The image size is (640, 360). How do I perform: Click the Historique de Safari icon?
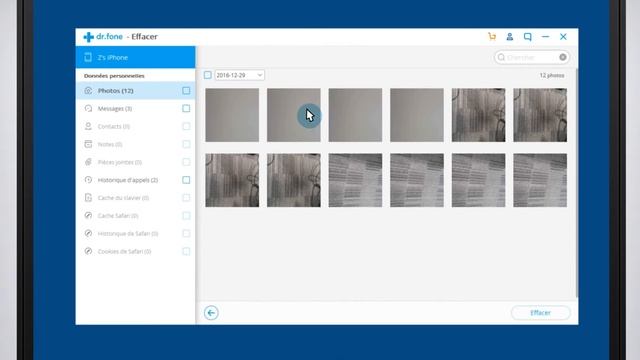point(88,233)
